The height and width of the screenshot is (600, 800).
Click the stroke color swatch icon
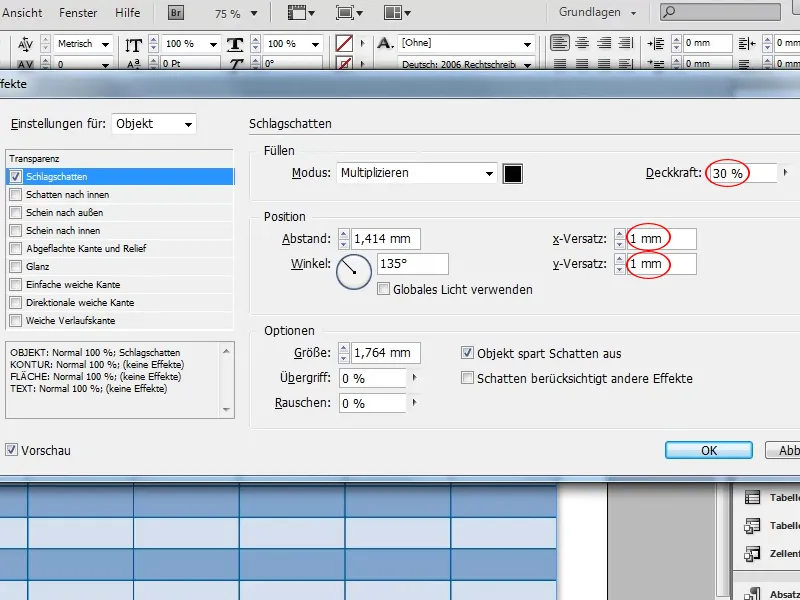tap(344, 64)
